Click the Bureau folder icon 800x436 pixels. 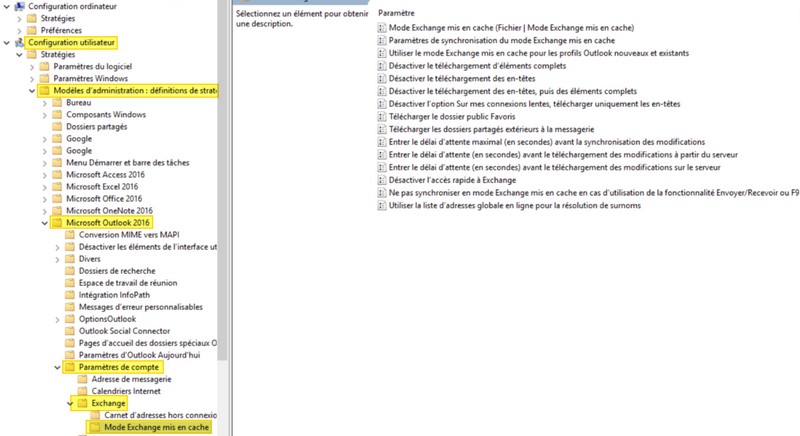pos(57,102)
